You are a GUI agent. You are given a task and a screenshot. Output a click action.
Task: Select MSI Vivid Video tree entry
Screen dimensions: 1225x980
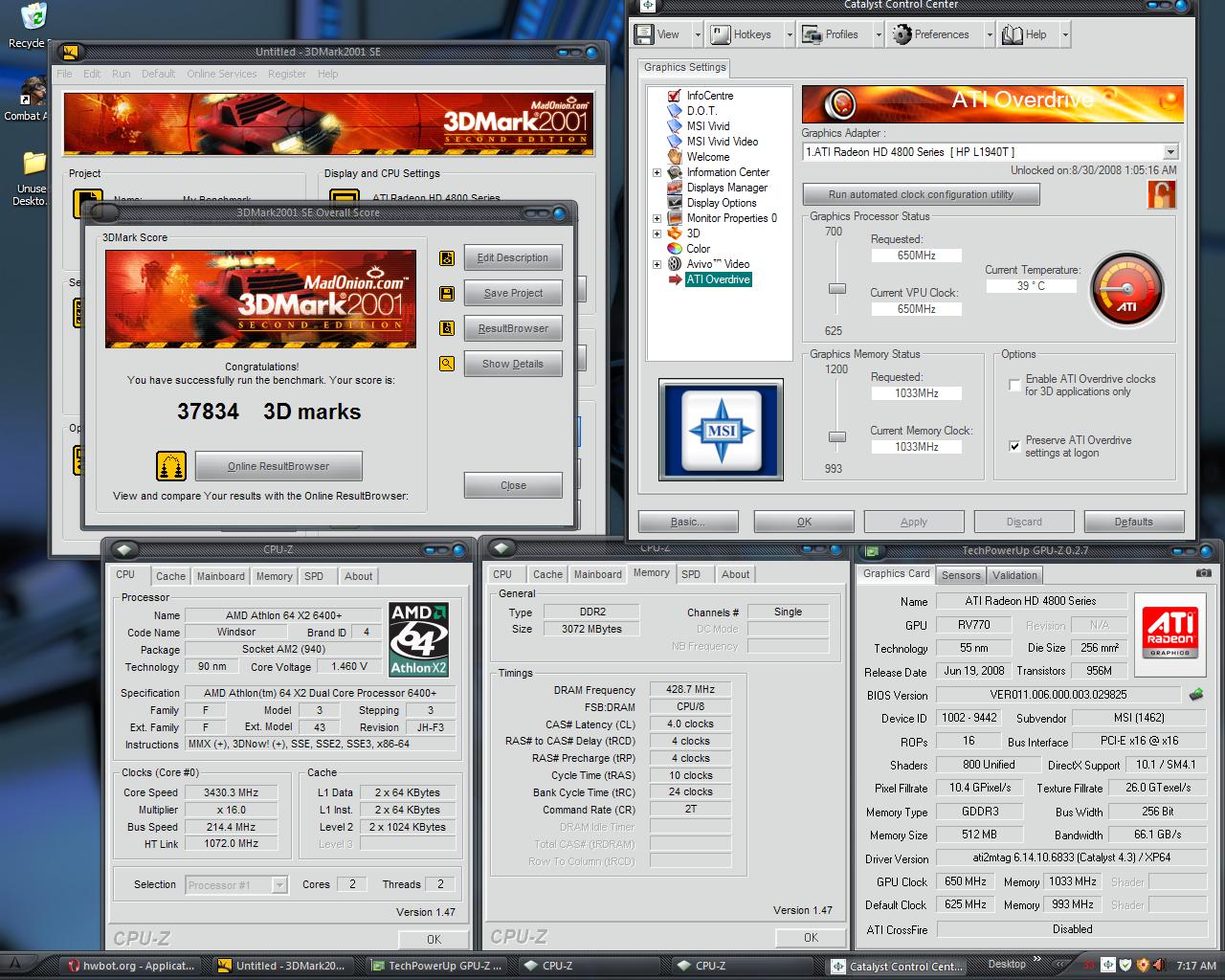tap(722, 142)
